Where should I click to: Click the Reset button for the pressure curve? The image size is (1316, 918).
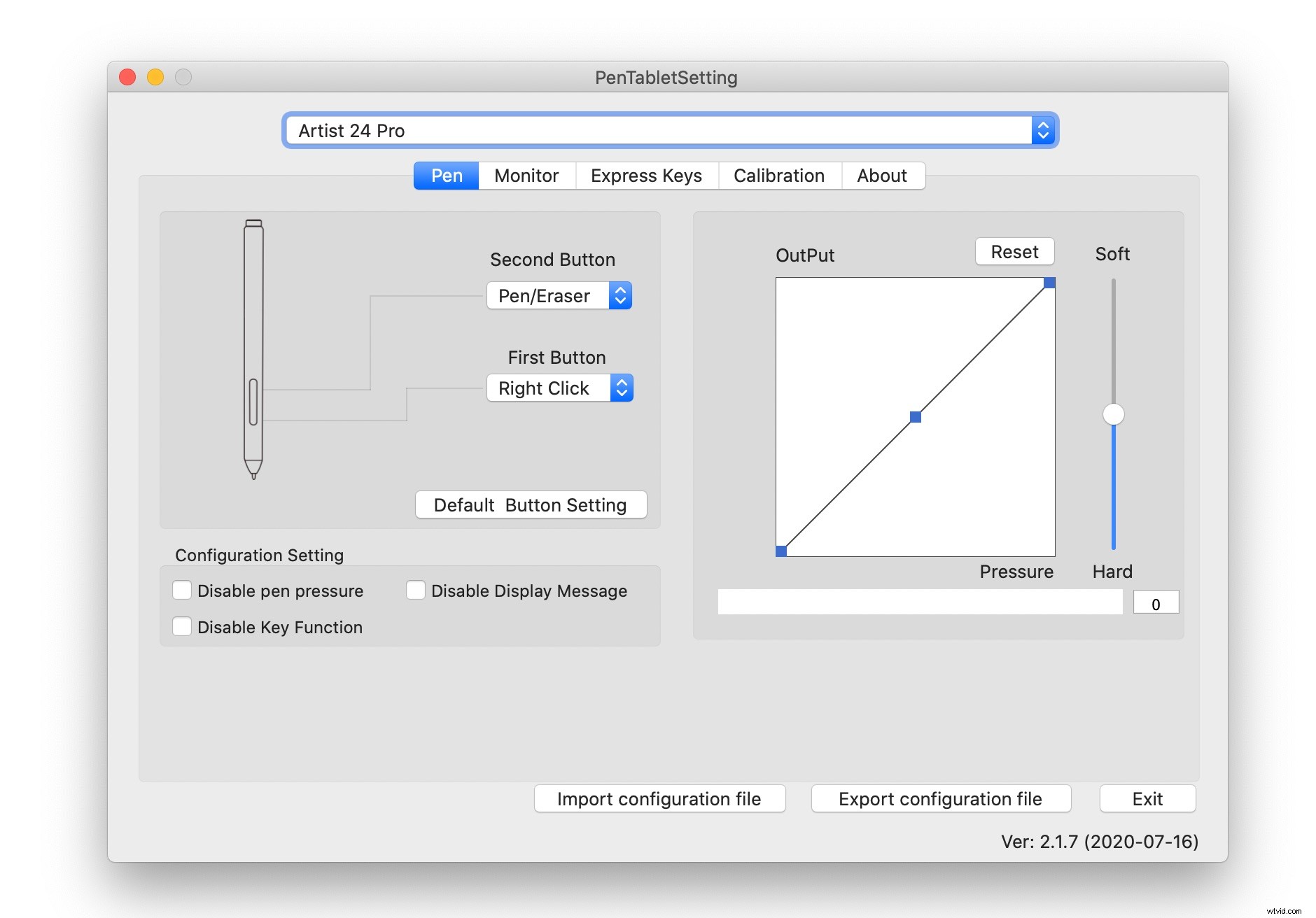(x=1014, y=251)
